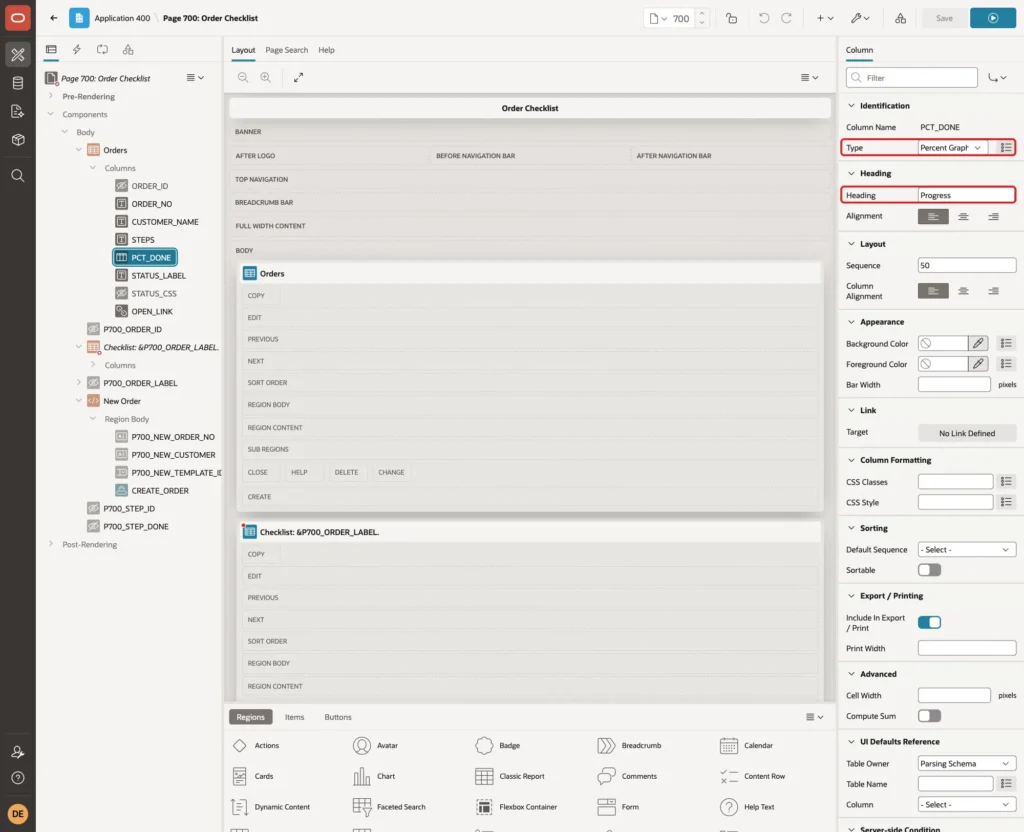Run the page with the play button
This screenshot has height=832, width=1024.
tap(992, 18)
